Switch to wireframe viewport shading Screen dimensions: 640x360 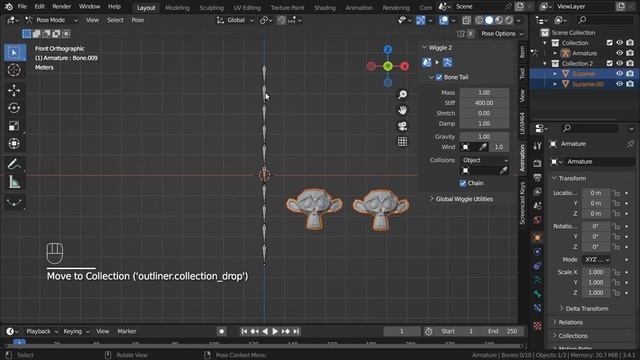pyautogui.click(x=479, y=20)
